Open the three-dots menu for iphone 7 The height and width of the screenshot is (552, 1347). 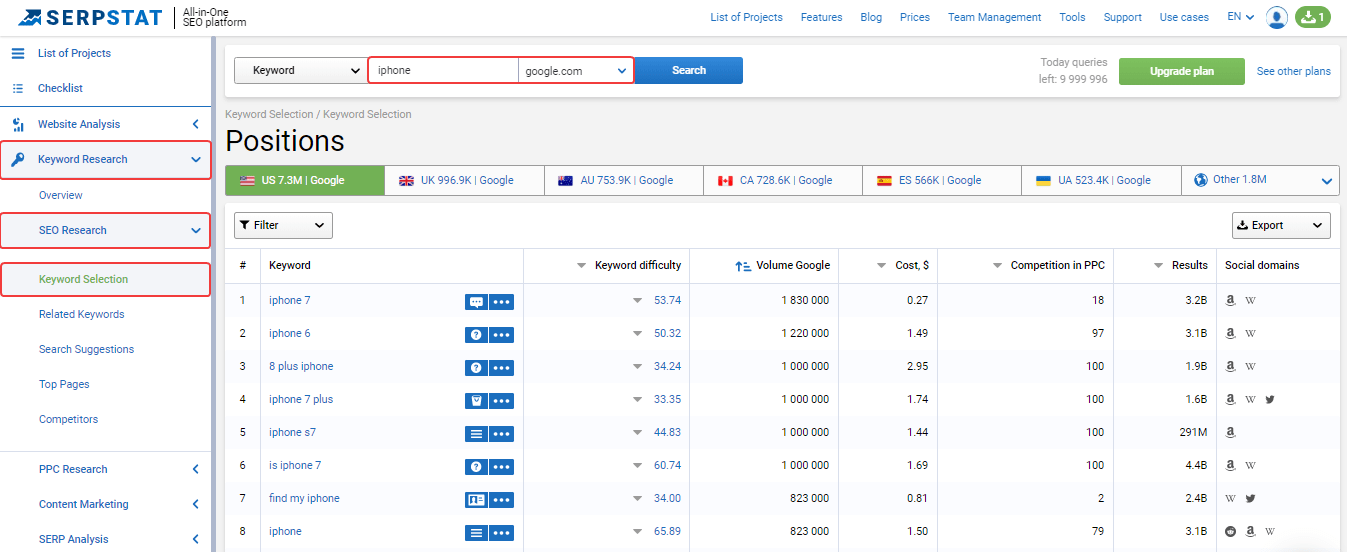[x=502, y=301]
